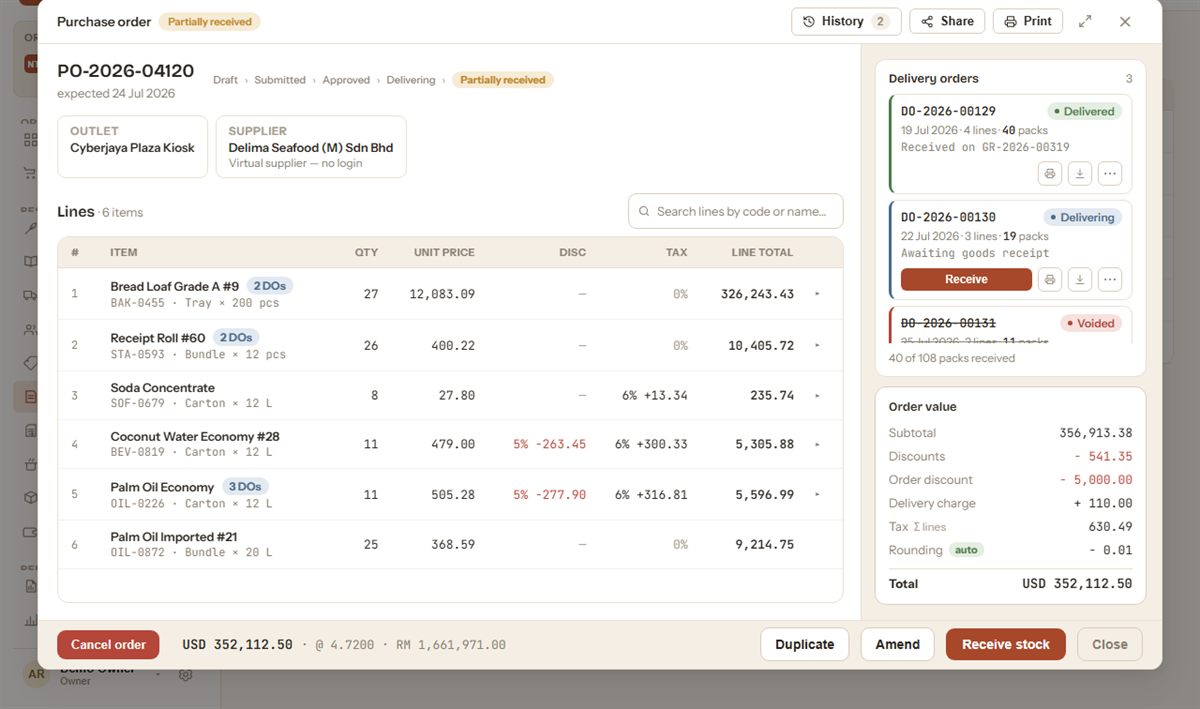Click the QTY column header
The width and height of the screenshot is (1200, 709).
coord(366,253)
